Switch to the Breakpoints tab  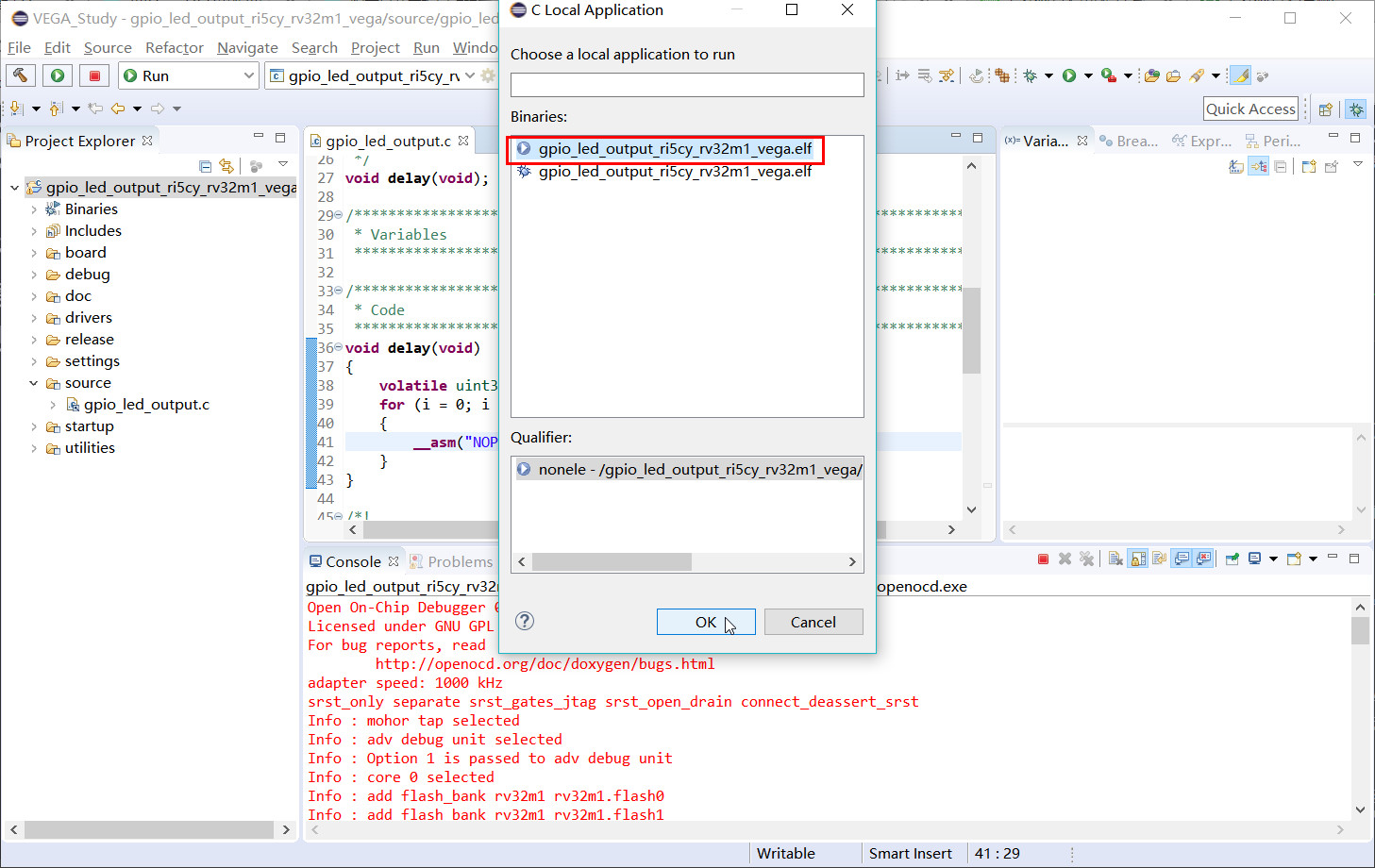coord(1129,141)
